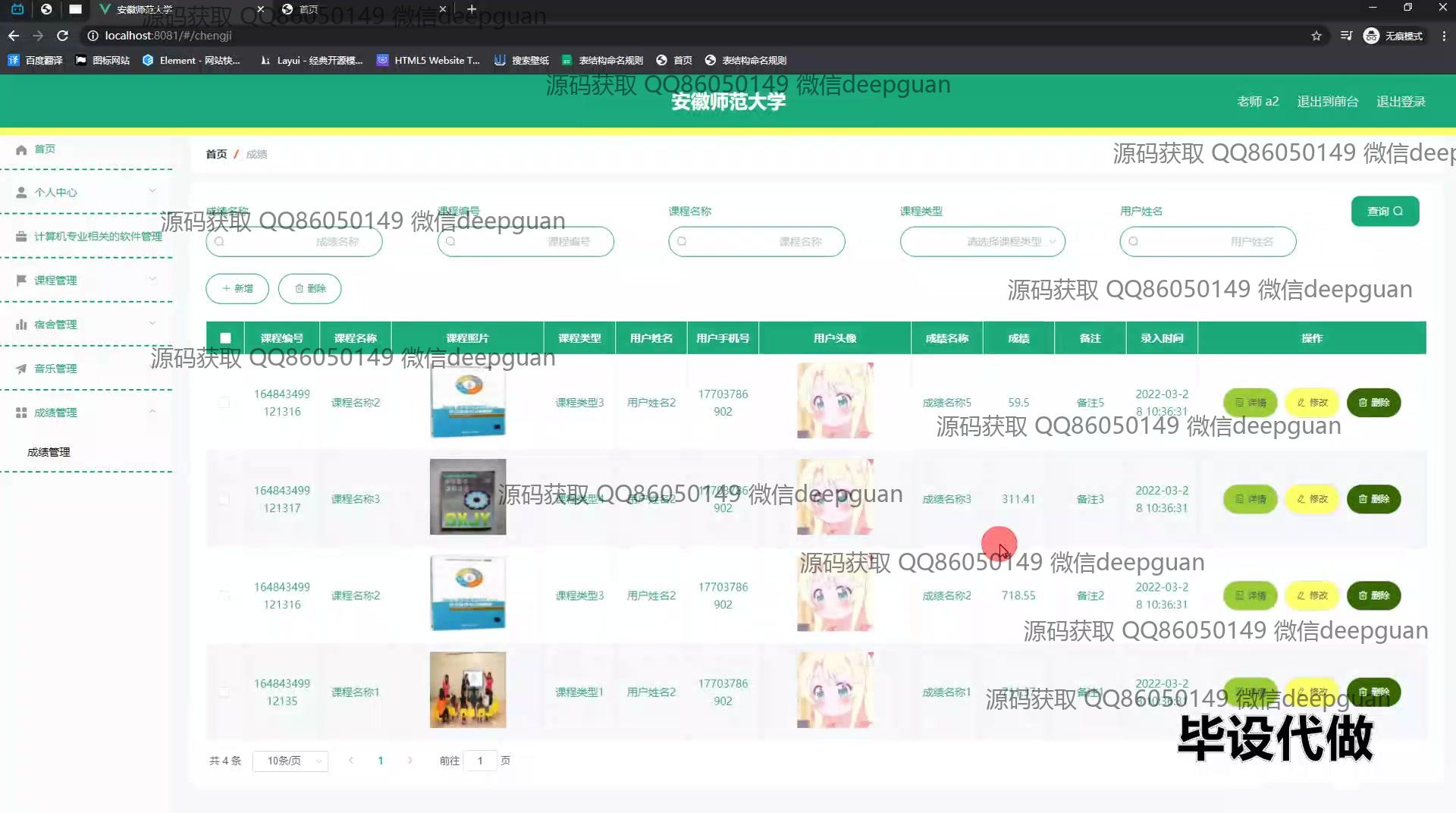Check the checkbox on the 成绩名称2 row

point(224,595)
